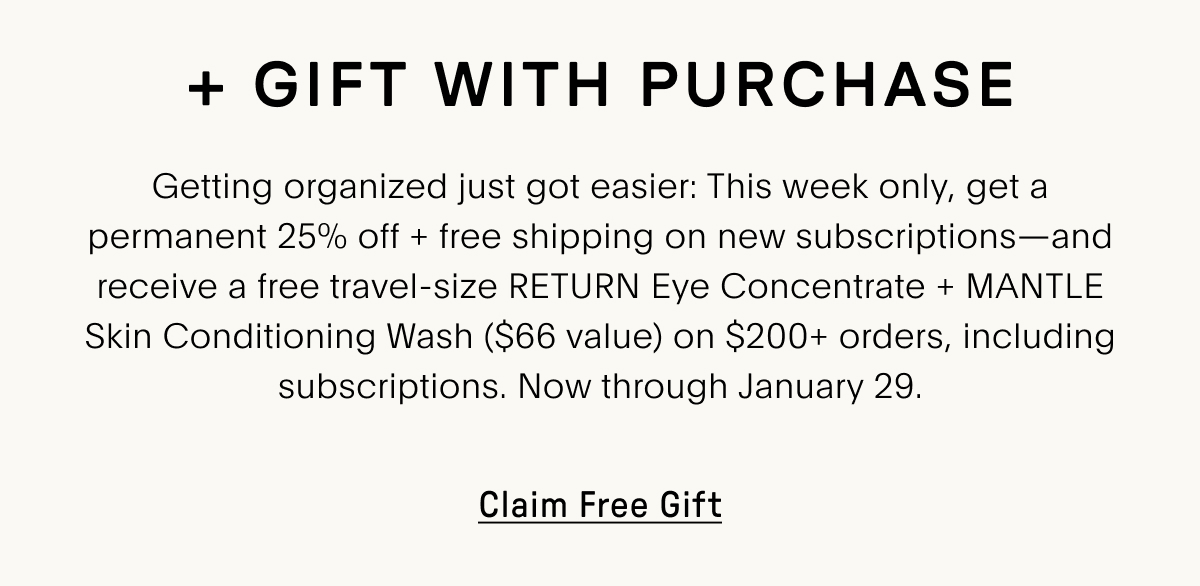Click the Claim Free Gift link
This screenshot has height=586, width=1200.
pos(600,505)
